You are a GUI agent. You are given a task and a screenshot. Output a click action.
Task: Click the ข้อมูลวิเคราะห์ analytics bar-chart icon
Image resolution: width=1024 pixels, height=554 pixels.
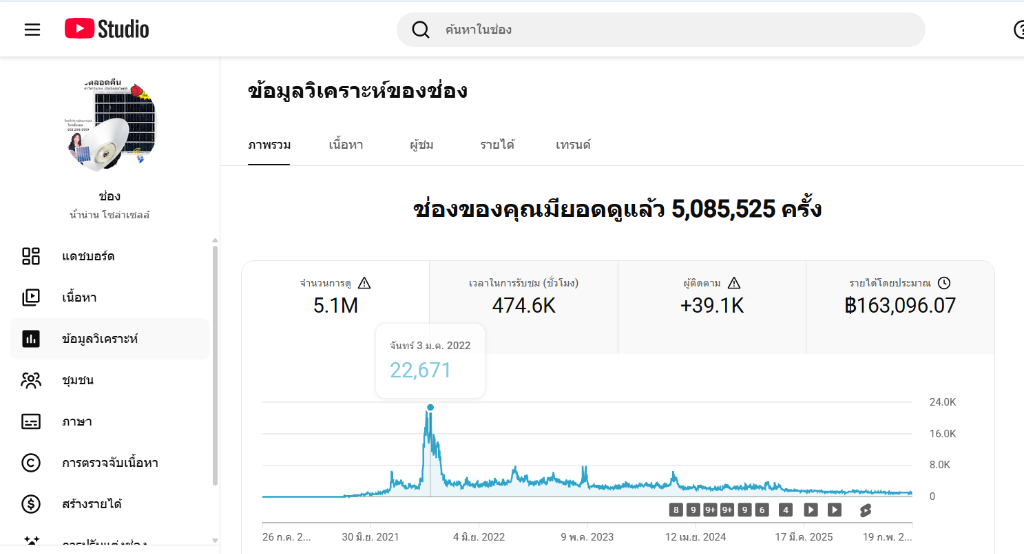tap(31, 338)
